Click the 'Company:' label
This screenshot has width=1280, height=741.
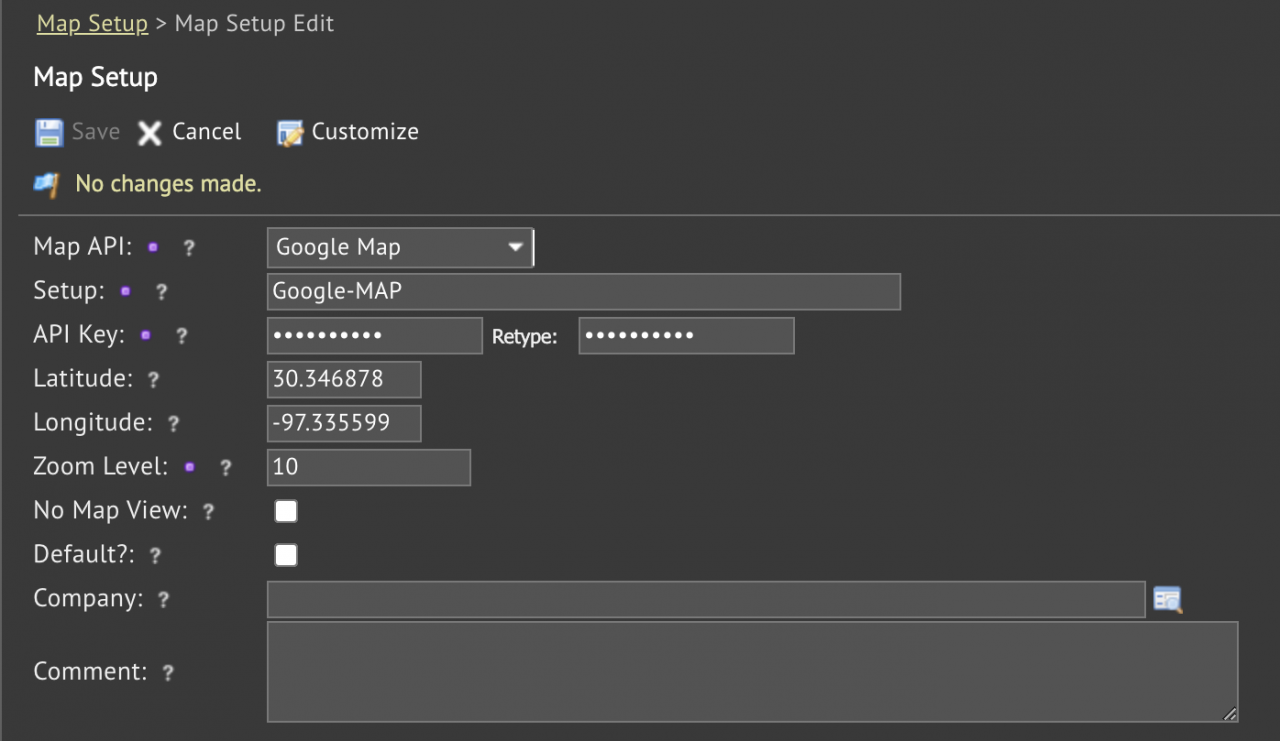(89, 599)
